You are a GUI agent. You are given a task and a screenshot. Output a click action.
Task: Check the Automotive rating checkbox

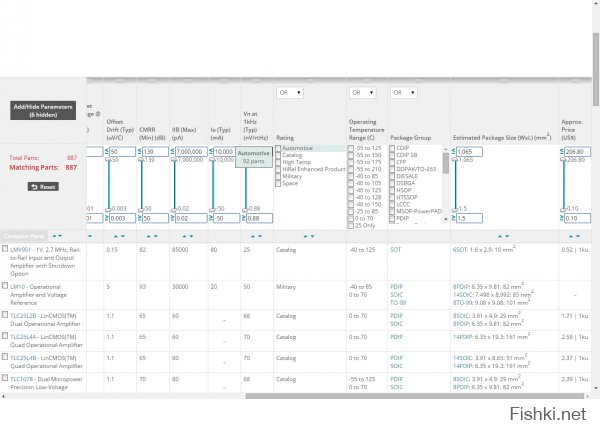coord(279,148)
